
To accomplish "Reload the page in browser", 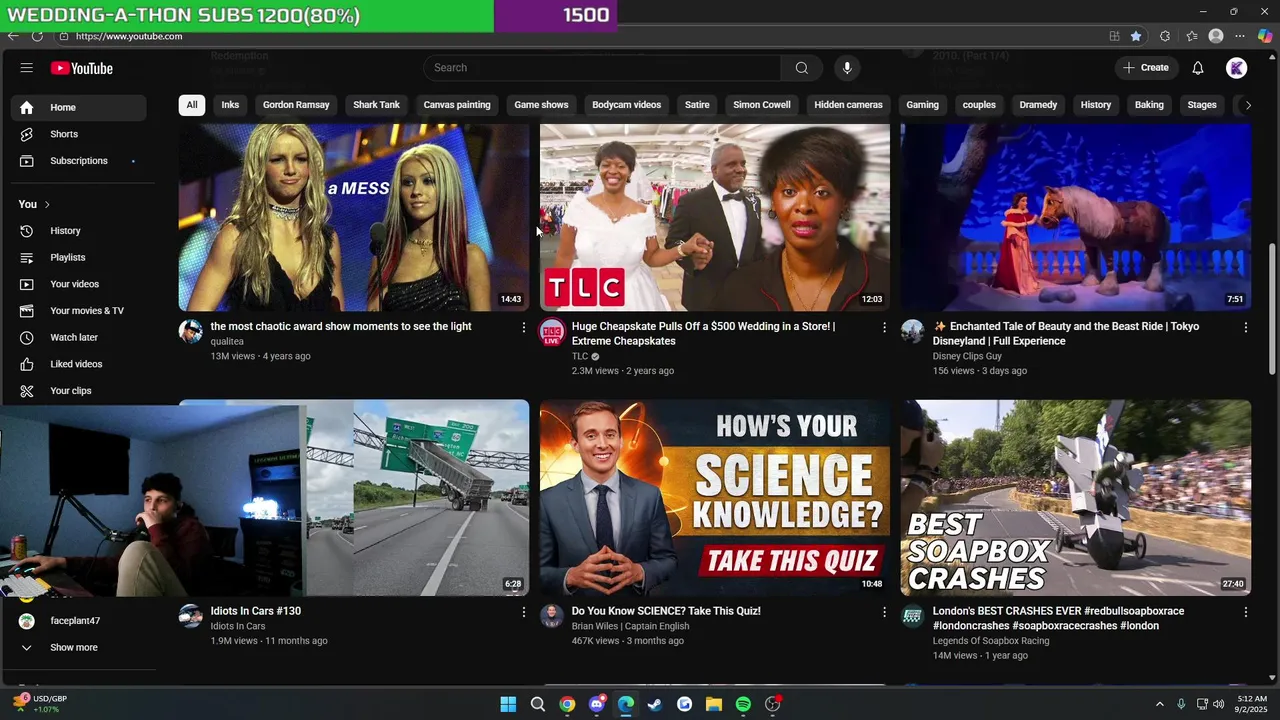I will pyautogui.click(x=37, y=36).
